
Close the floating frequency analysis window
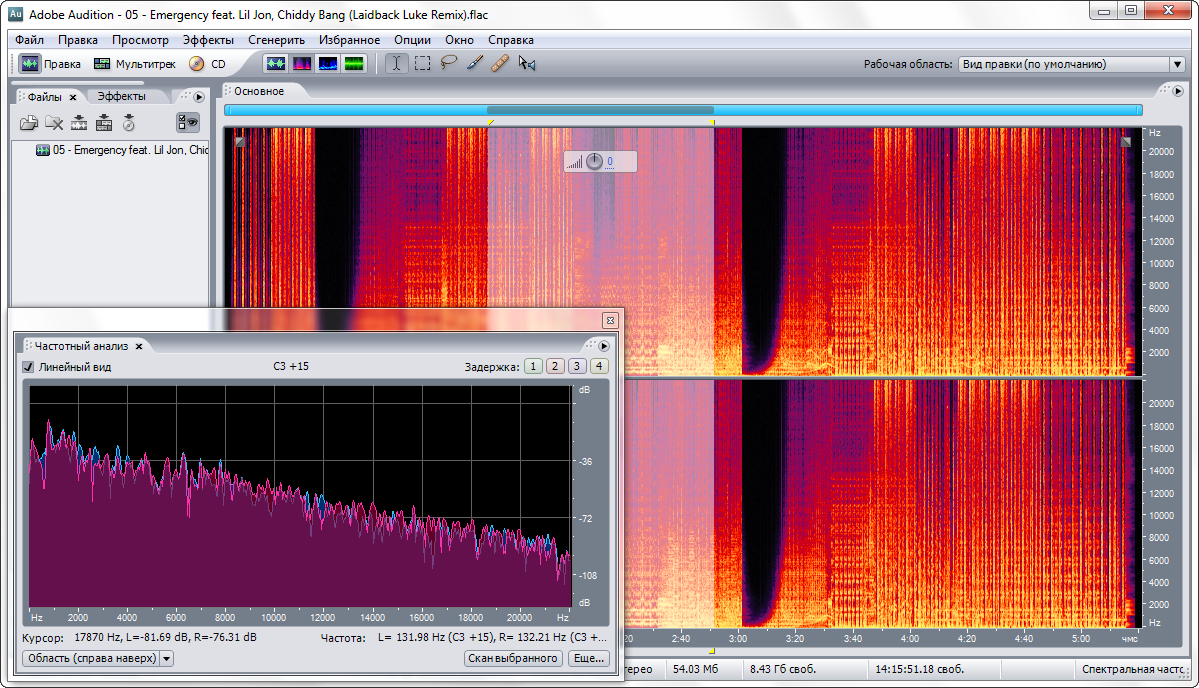click(609, 320)
